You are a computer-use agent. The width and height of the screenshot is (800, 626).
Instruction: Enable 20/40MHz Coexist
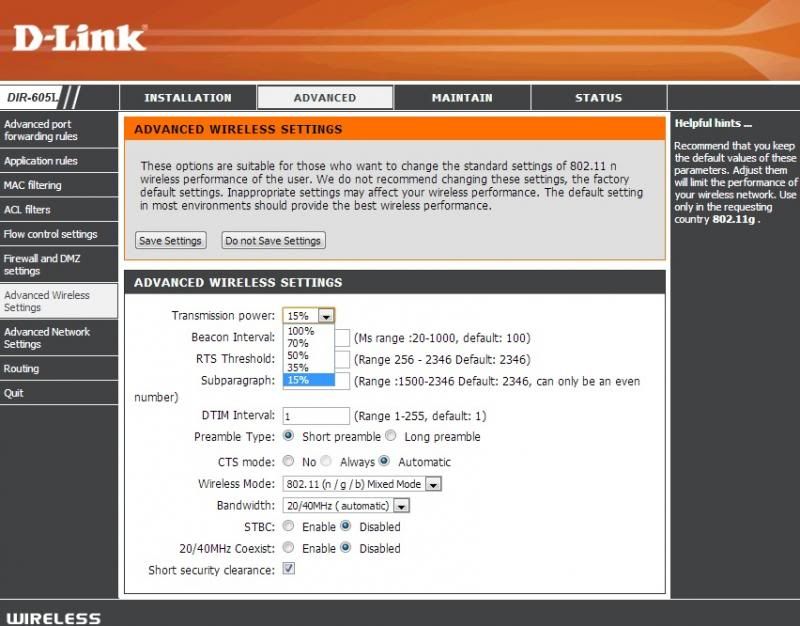coord(289,548)
